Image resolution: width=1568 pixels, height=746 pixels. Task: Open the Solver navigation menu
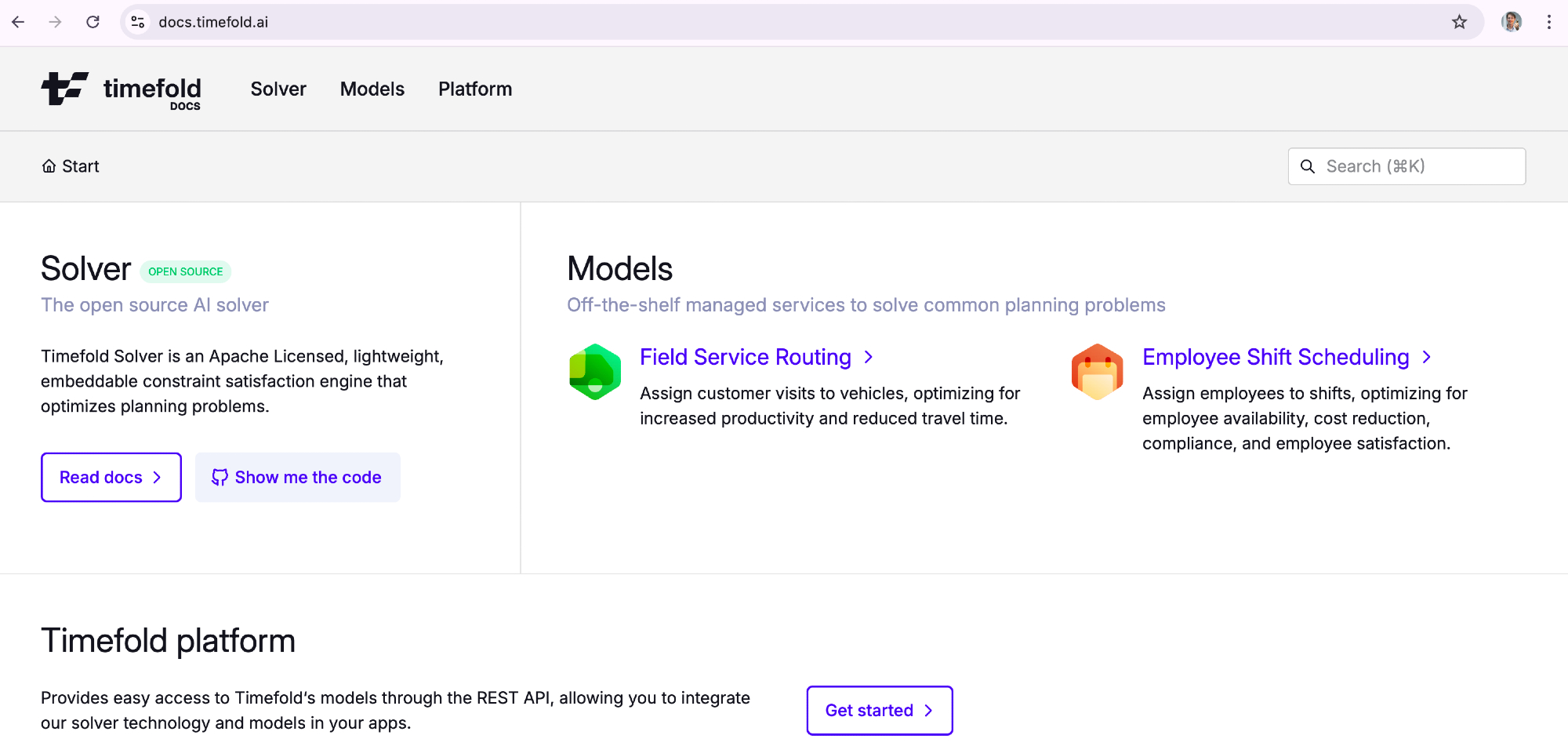point(278,89)
